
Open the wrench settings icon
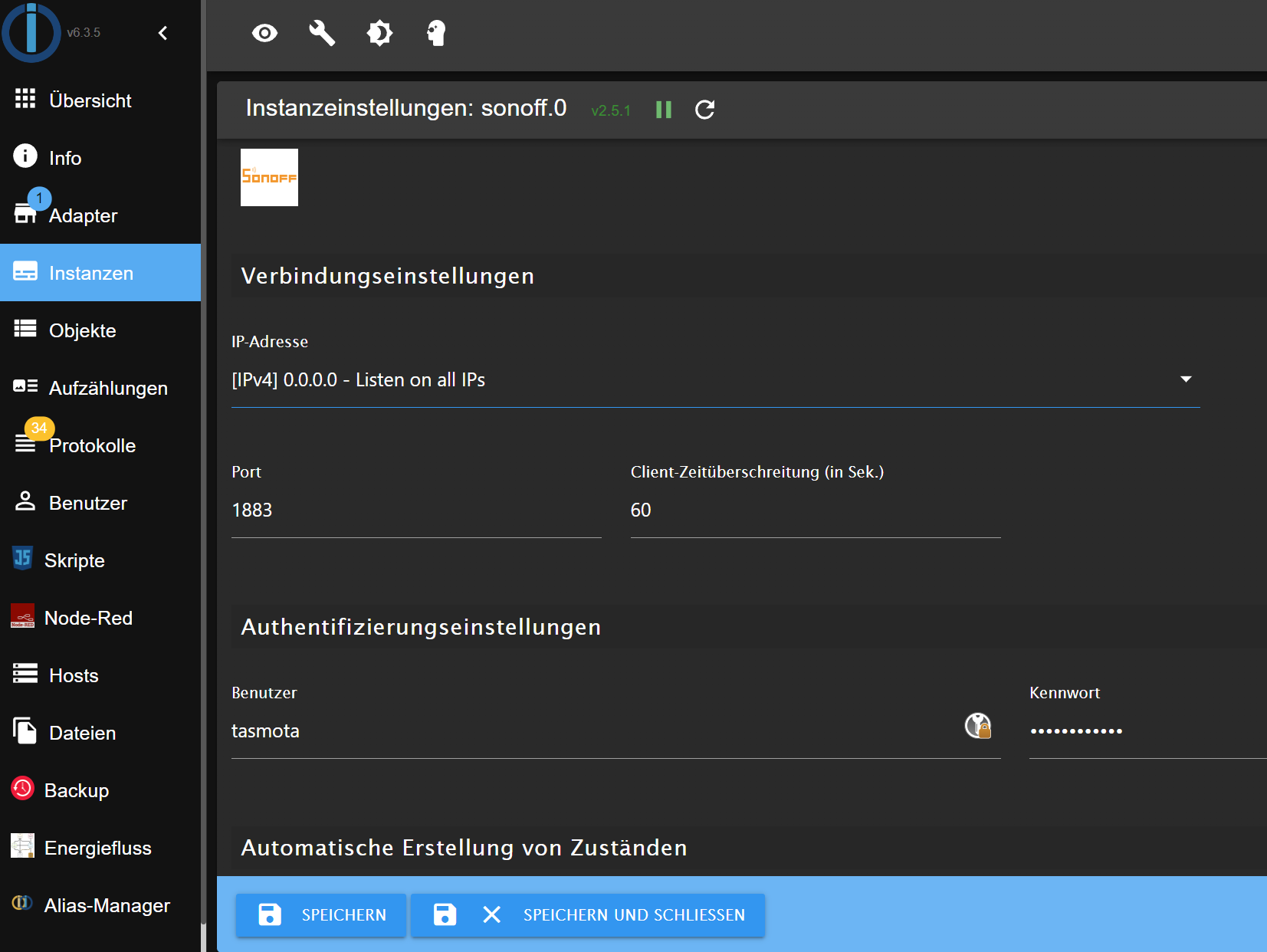tap(322, 33)
